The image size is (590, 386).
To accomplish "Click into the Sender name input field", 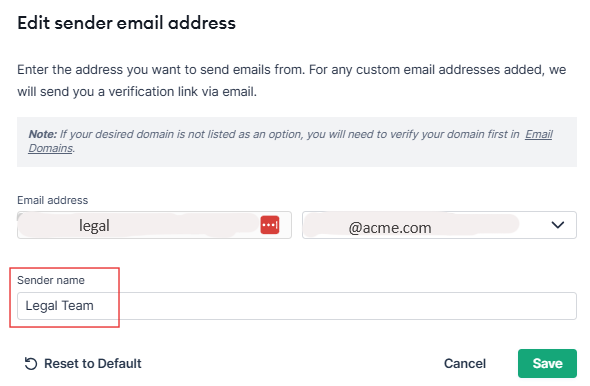I will (297, 306).
